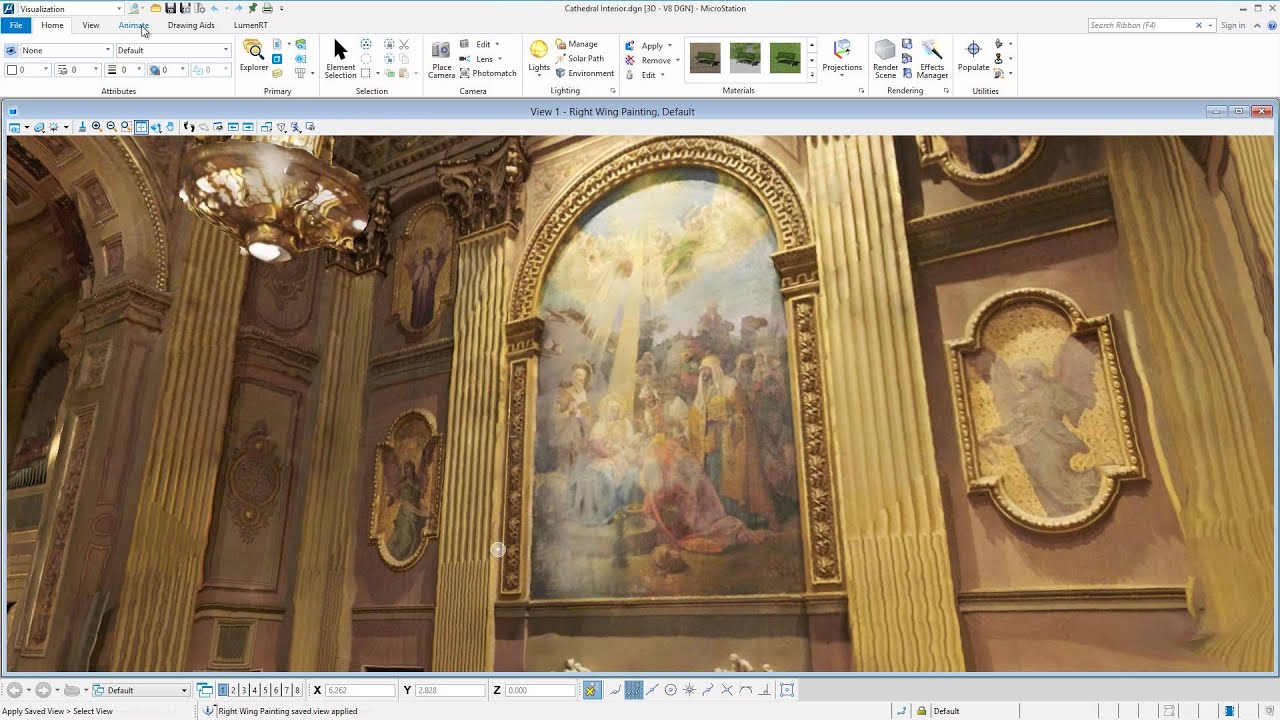Switch to the Animate ribbon tab
Image resolution: width=1280 pixels, height=720 pixels.
pos(133,25)
